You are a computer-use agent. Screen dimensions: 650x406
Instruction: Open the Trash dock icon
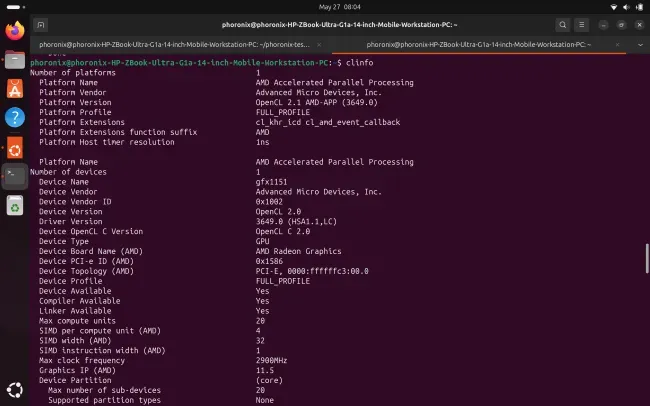tap(15, 205)
